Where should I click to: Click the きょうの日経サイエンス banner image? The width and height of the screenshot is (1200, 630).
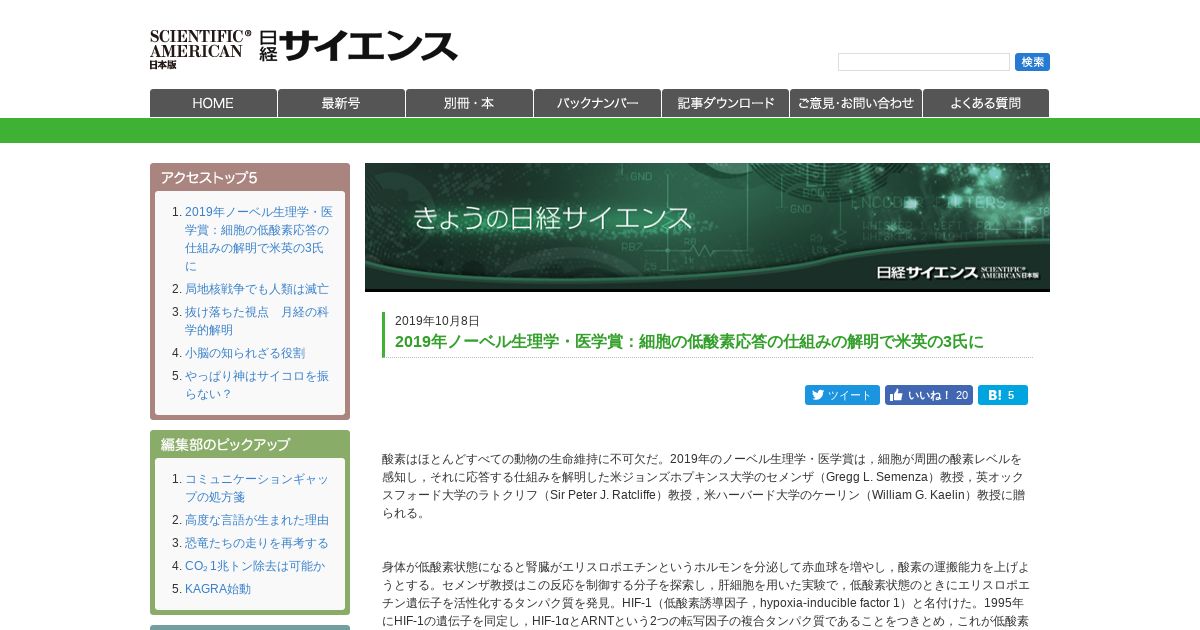[x=707, y=227]
